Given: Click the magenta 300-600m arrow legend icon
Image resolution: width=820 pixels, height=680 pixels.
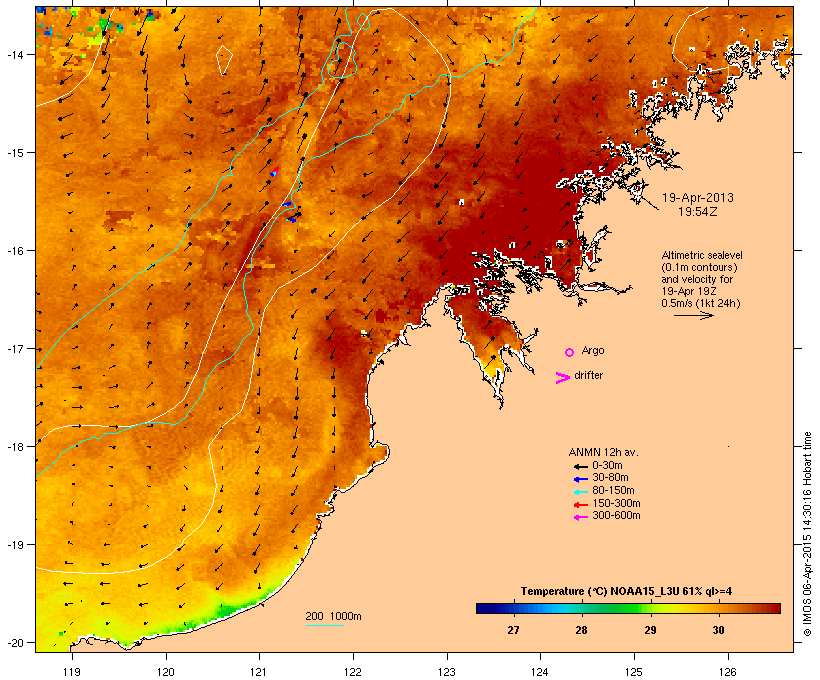Looking at the screenshot, I should pyautogui.click(x=580, y=517).
